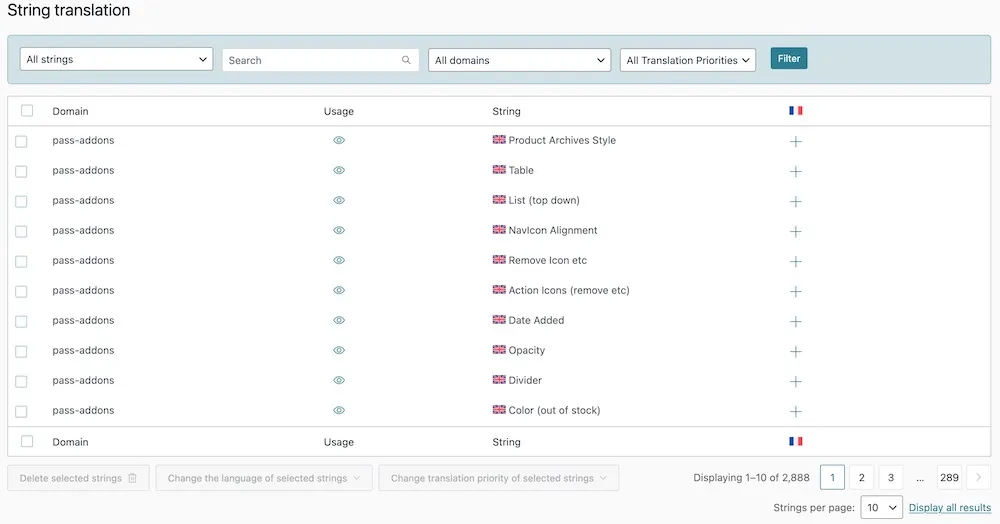Screen dimensions: 1000x524
Task: Select all strings via header checkbox
Action: coord(27,111)
